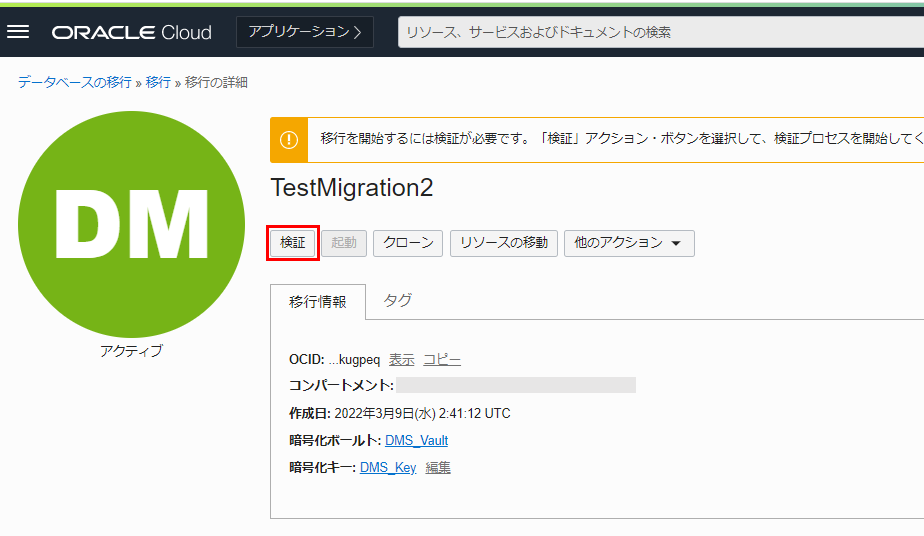Open the DMS_Vault link
Image resolution: width=924 pixels, height=536 pixels.
click(x=416, y=441)
